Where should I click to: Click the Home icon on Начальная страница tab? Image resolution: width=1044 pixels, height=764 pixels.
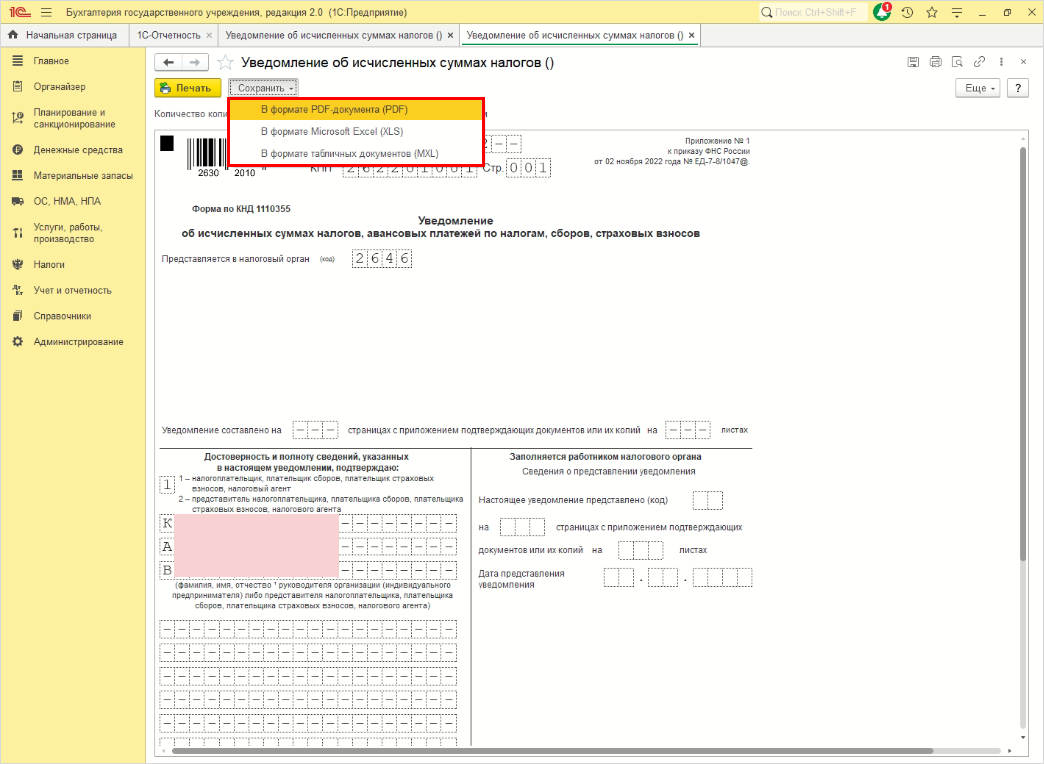pyautogui.click(x=13, y=35)
